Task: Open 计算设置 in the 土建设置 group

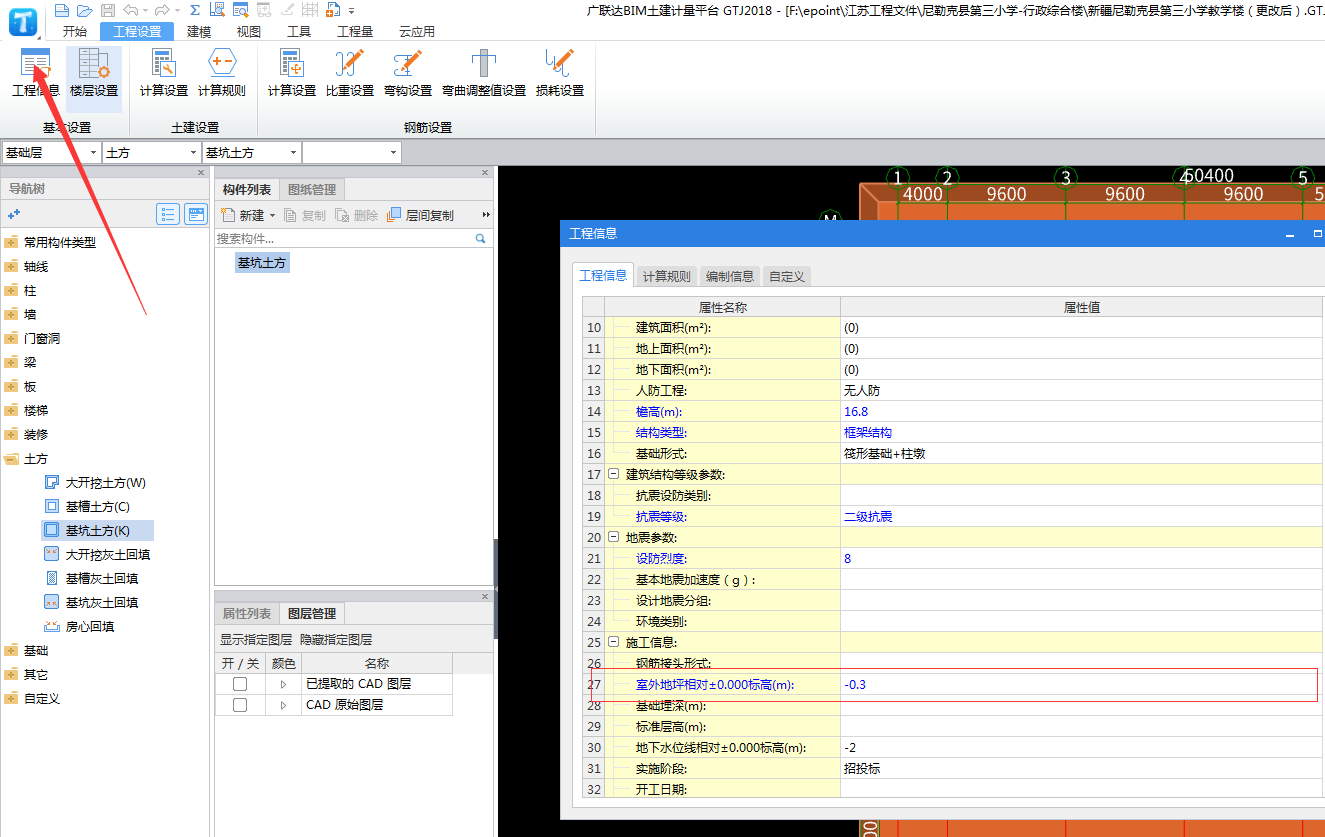Action: click(164, 72)
